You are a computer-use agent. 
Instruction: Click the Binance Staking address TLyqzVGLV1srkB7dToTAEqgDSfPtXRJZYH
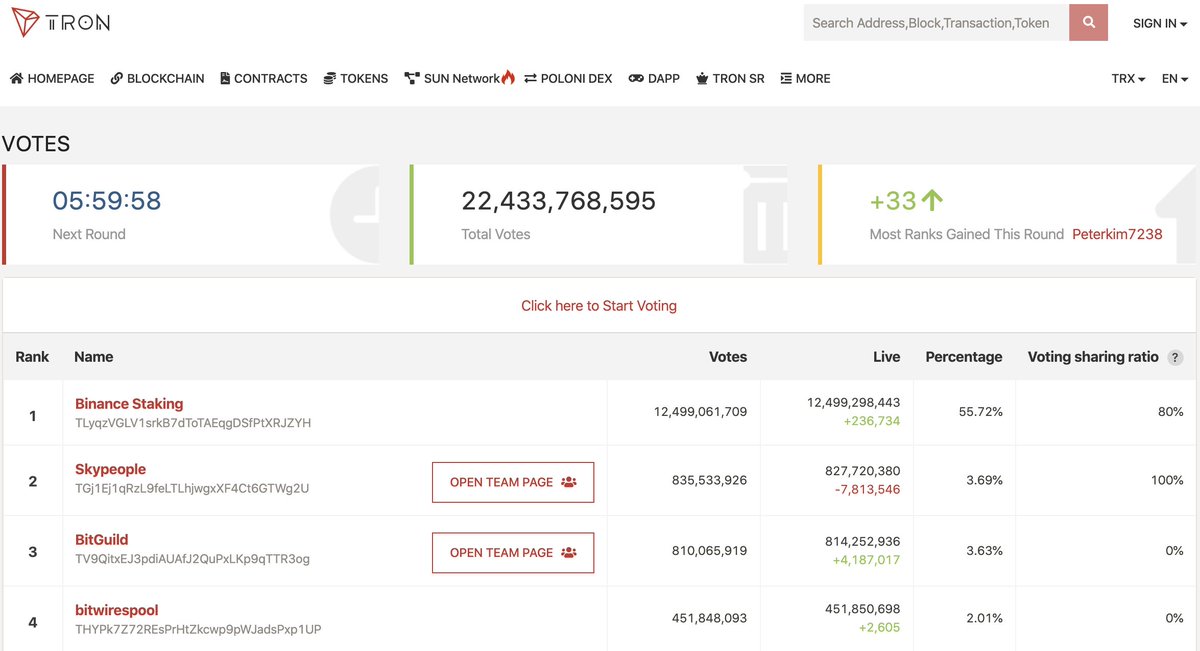193,423
